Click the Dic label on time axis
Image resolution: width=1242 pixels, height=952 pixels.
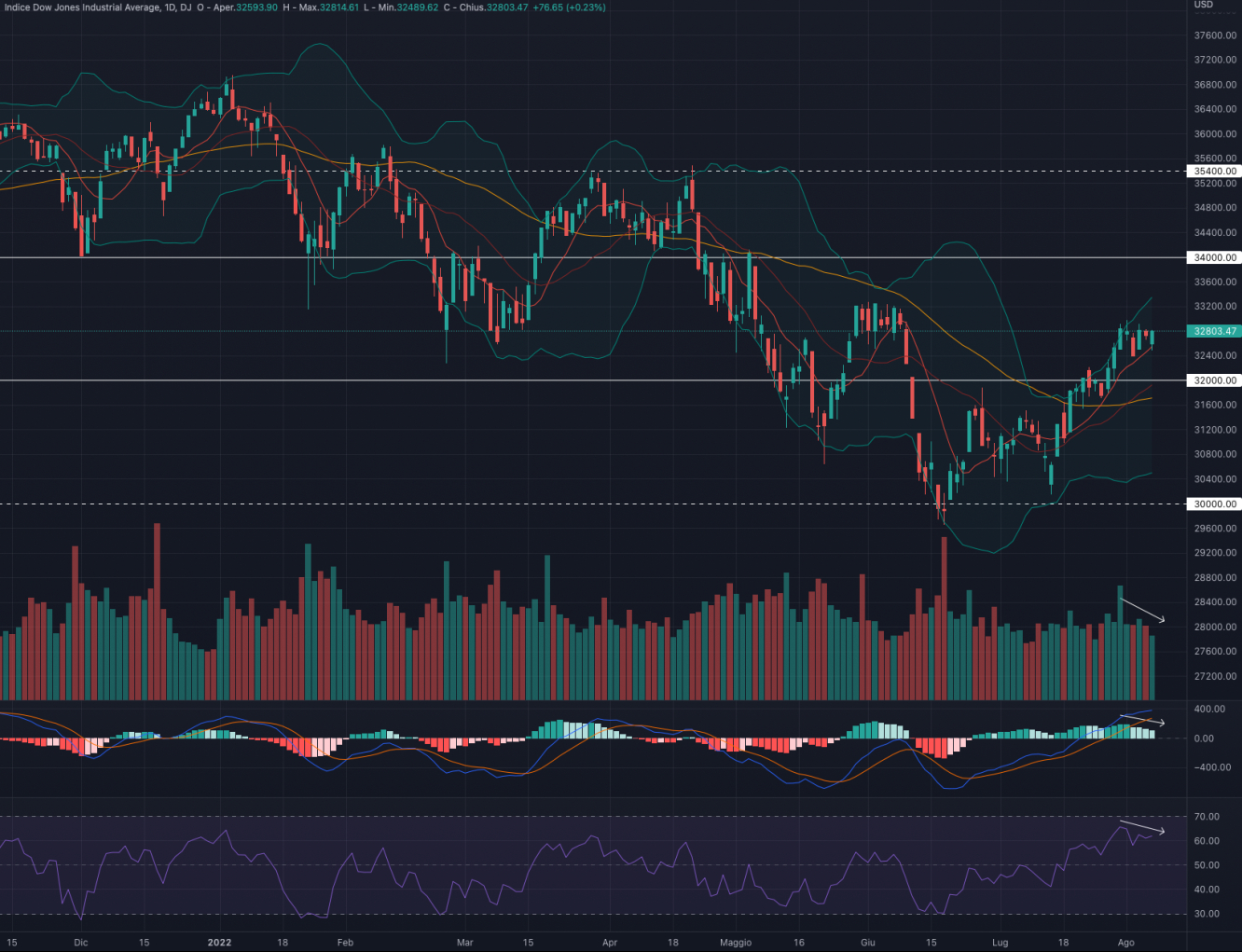coord(81,943)
